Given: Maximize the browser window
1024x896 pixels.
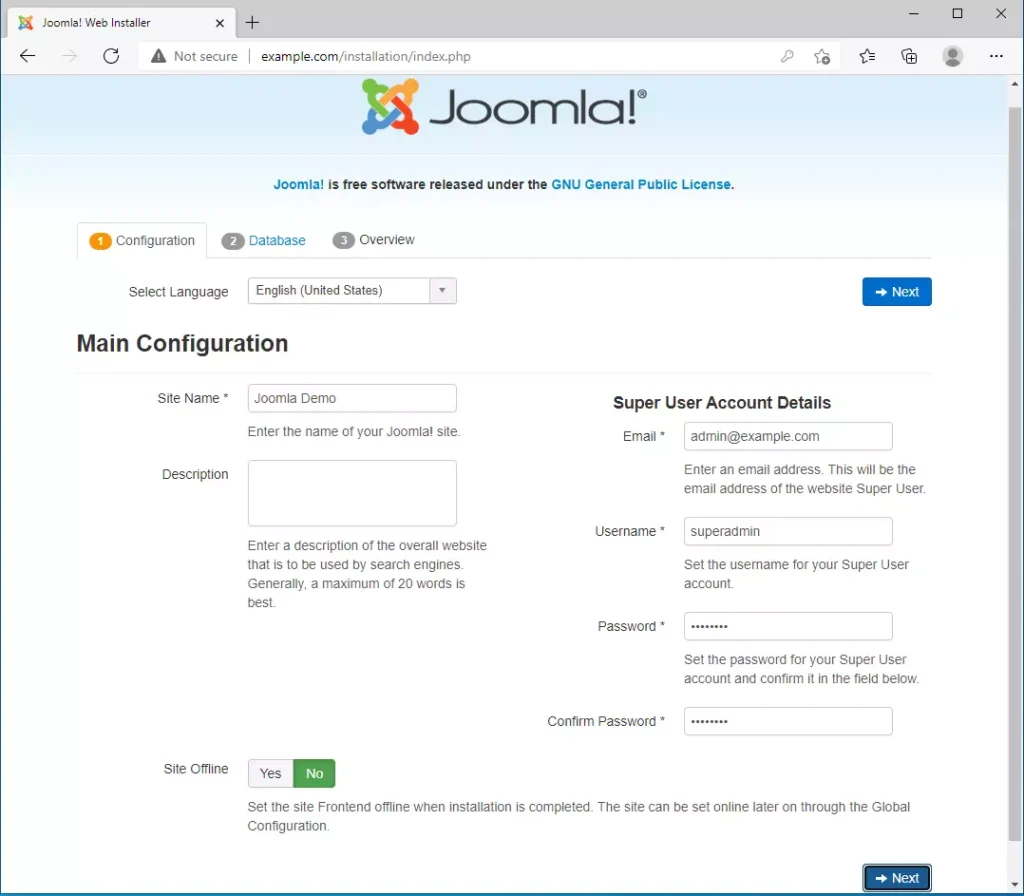Looking at the screenshot, I should [957, 14].
